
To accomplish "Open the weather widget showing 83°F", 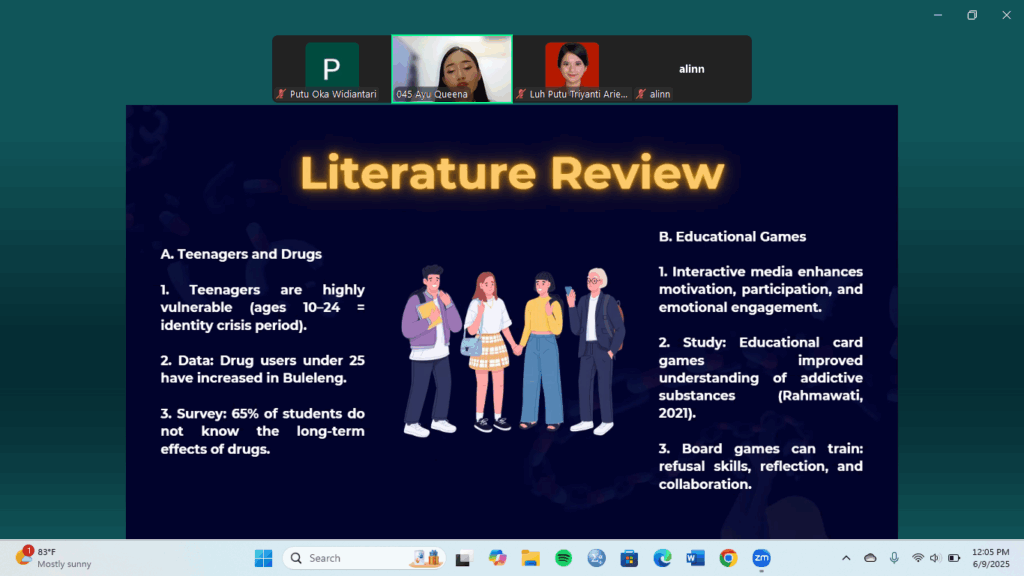I will coord(54,558).
